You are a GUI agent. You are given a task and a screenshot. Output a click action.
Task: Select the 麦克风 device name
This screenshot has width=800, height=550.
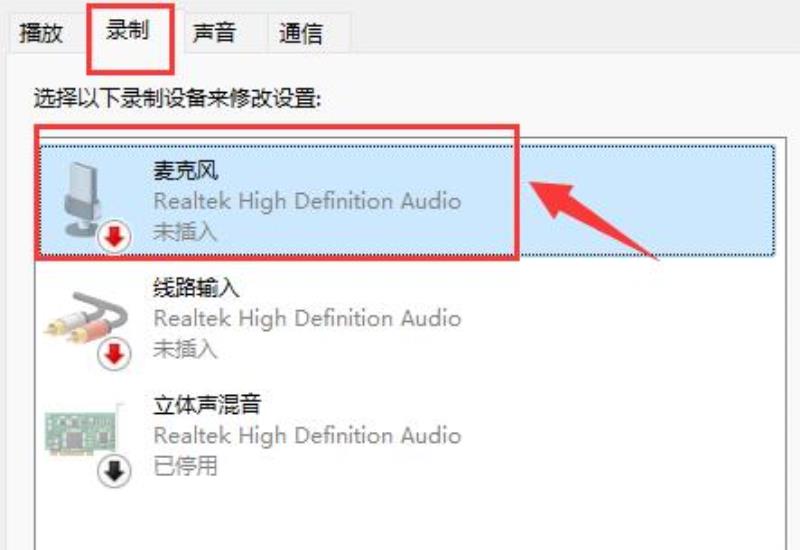pos(186,170)
